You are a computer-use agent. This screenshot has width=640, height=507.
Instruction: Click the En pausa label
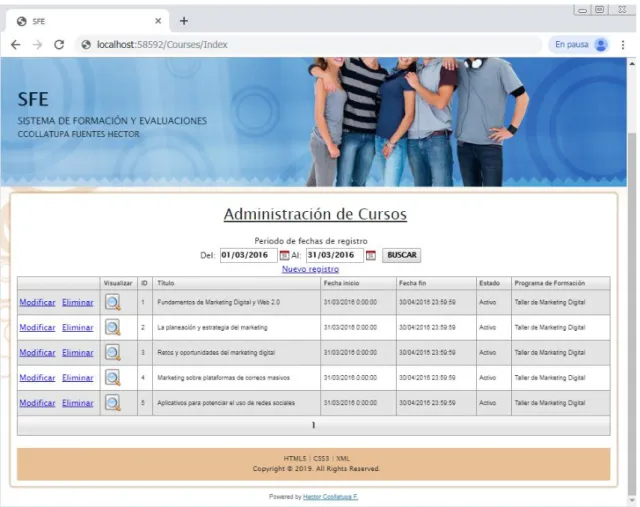pos(571,44)
